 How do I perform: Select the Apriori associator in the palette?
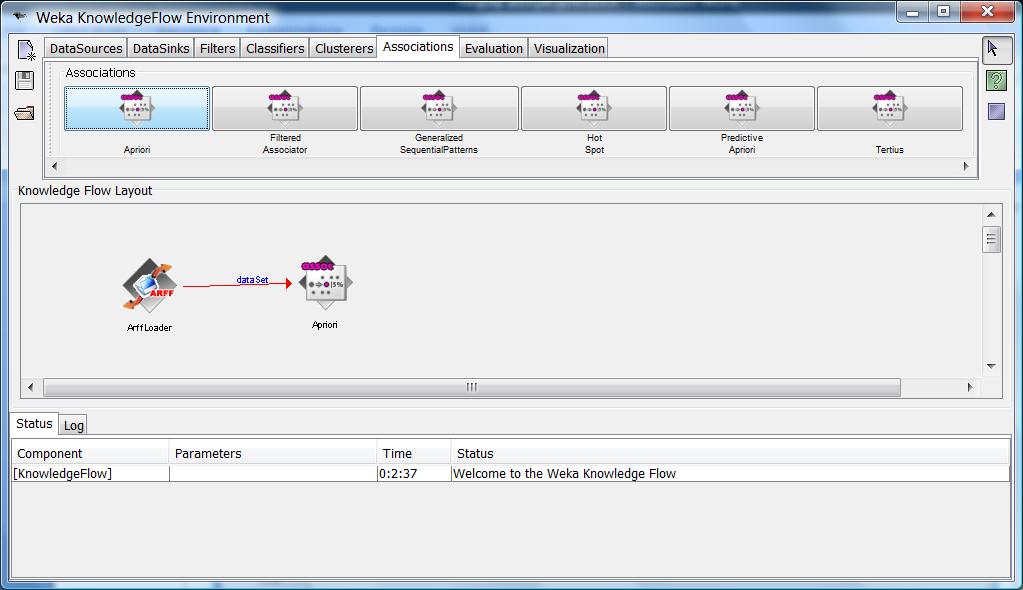tap(137, 108)
